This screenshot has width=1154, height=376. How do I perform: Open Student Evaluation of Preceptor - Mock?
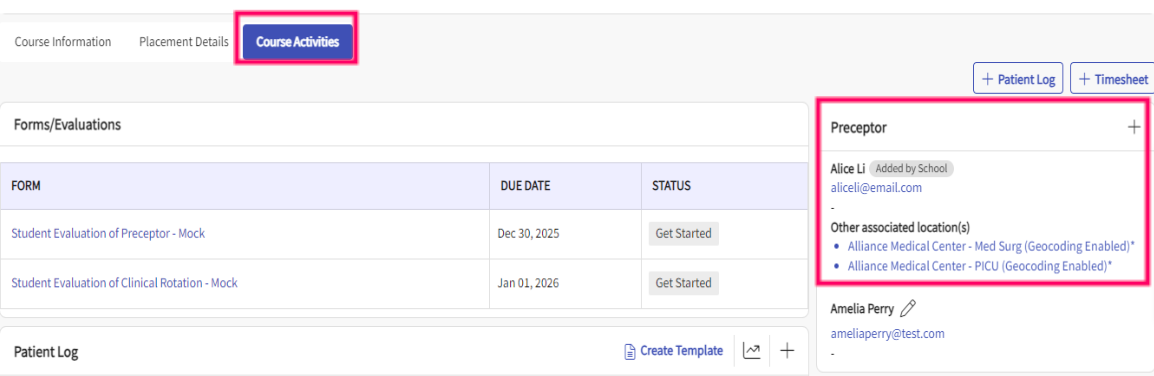point(108,233)
